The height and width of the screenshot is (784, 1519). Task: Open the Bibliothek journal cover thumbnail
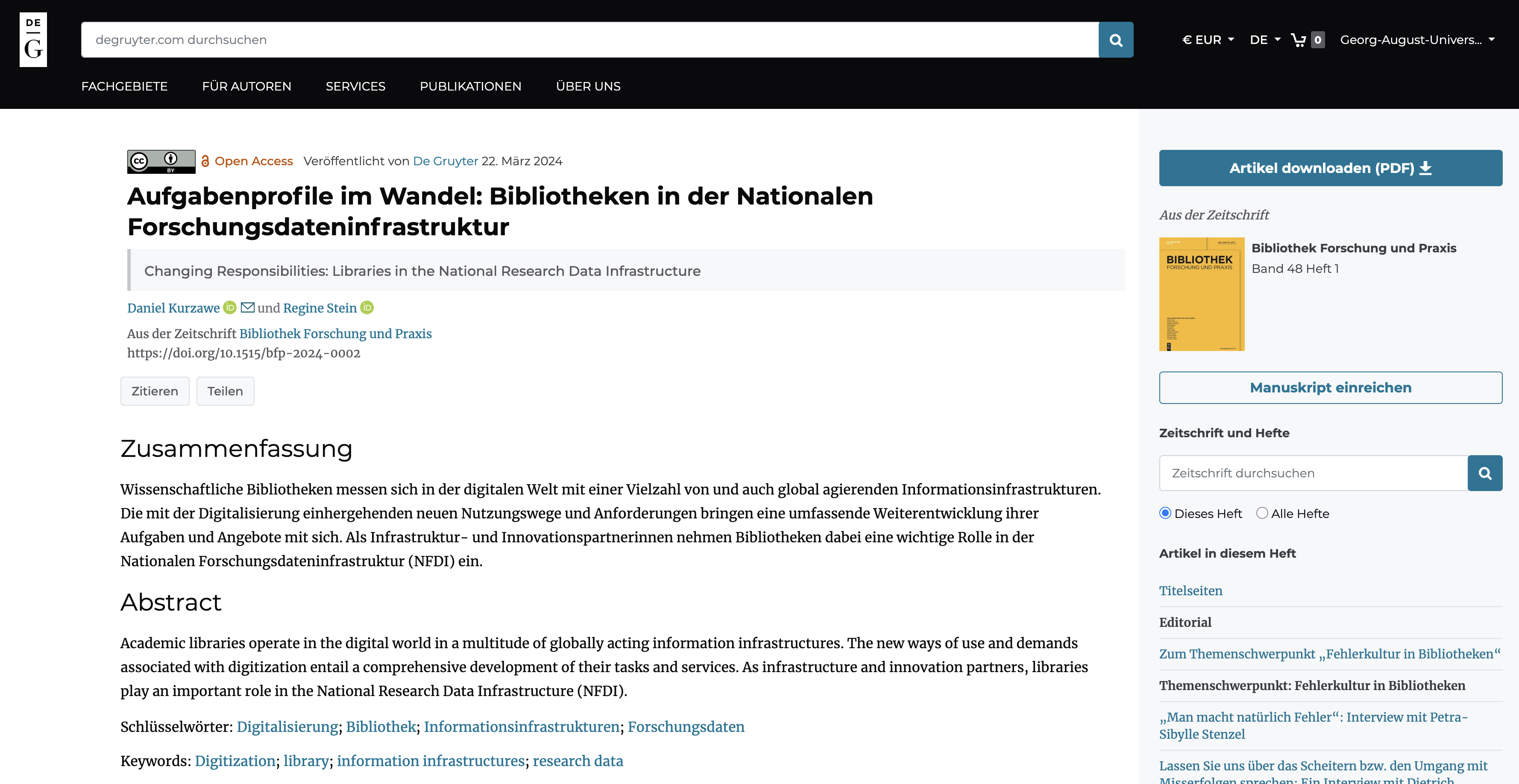(1201, 293)
